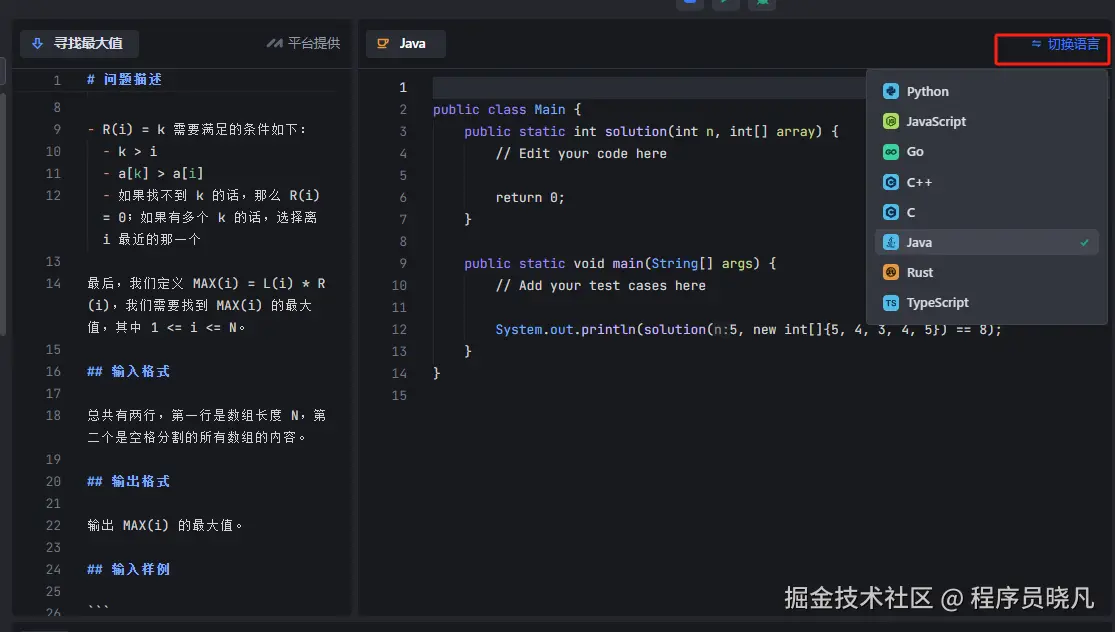Click the TypeScript TS icon
The height and width of the screenshot is (632, 1115).
coord(890,303)
